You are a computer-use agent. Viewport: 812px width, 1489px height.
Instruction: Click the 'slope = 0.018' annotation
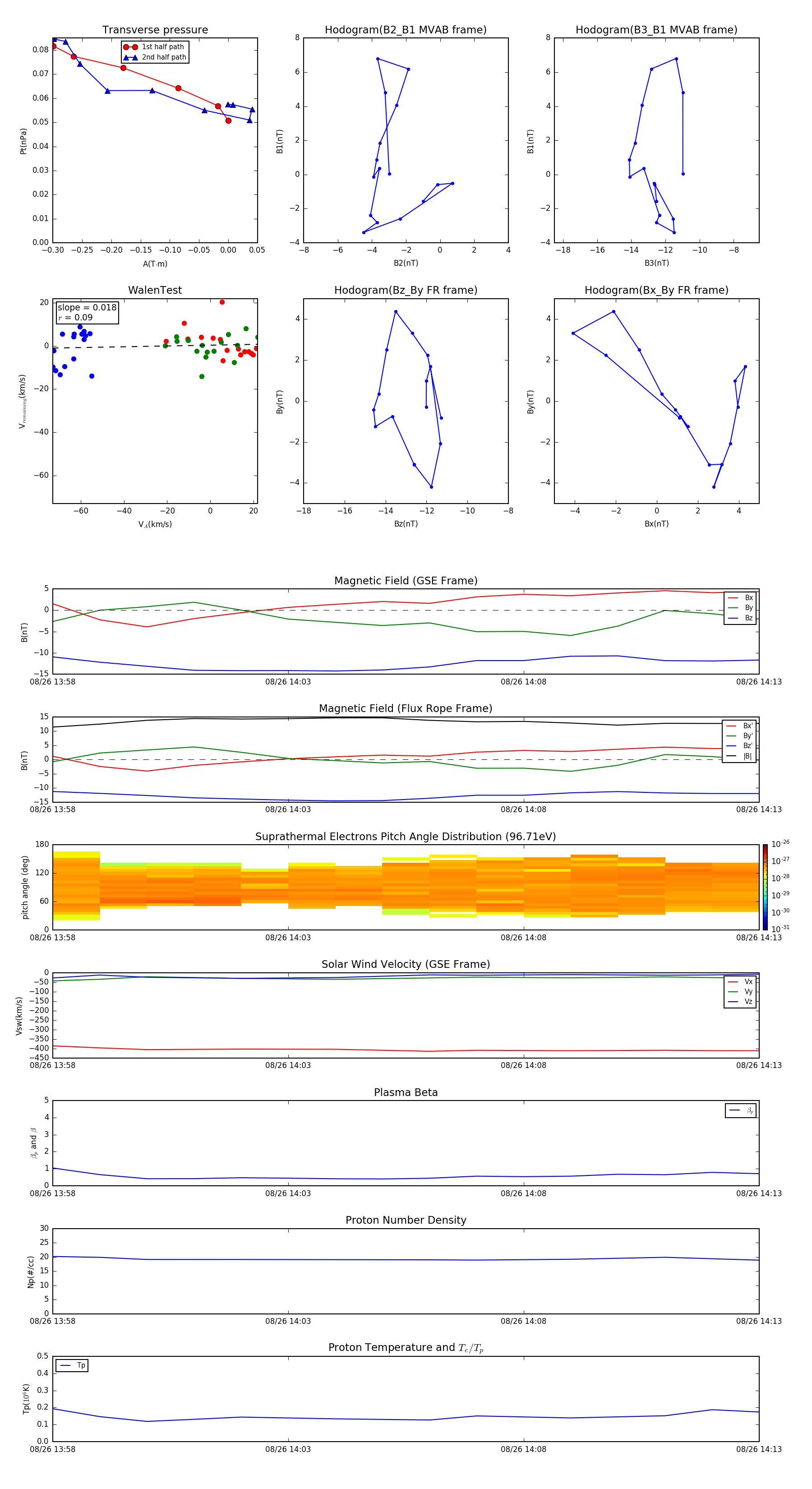pyautogui.click(x=87, y=308)
